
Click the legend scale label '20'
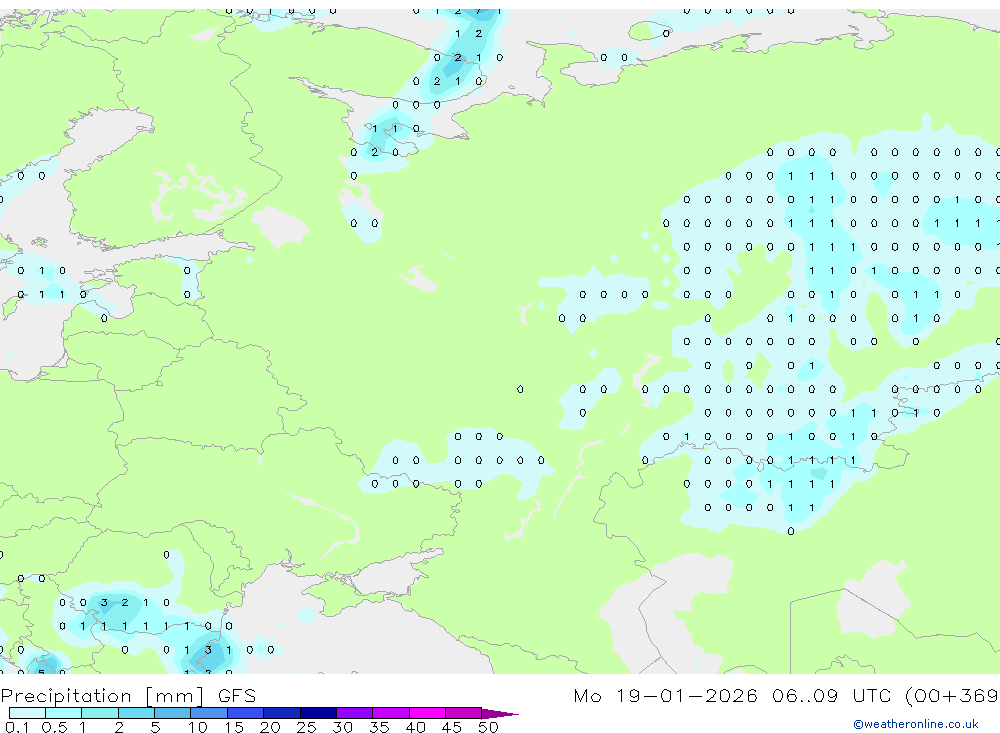click(x=270, y=727)
